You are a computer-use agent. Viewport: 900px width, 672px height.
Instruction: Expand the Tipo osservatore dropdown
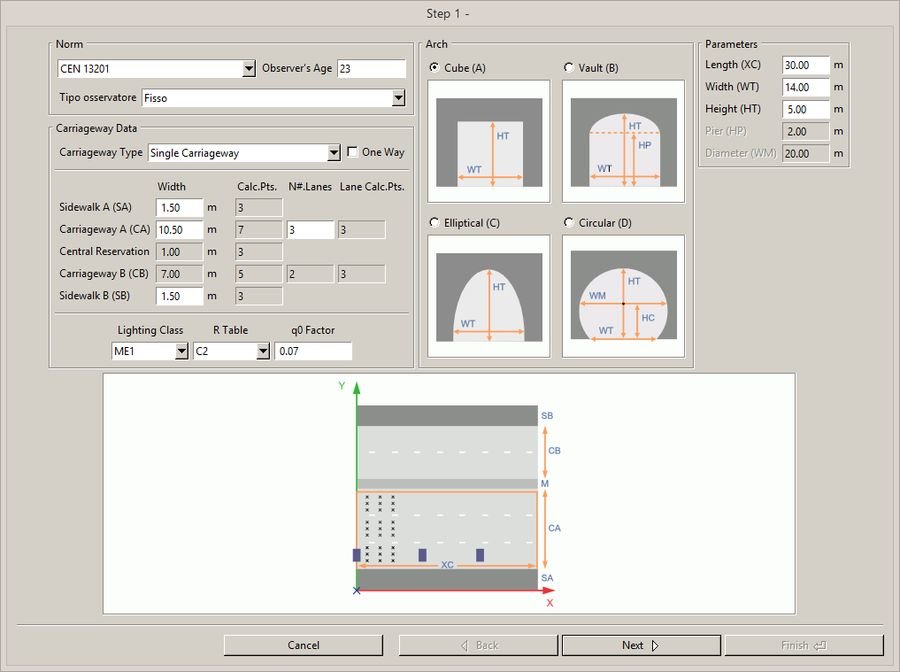[398, 98]
